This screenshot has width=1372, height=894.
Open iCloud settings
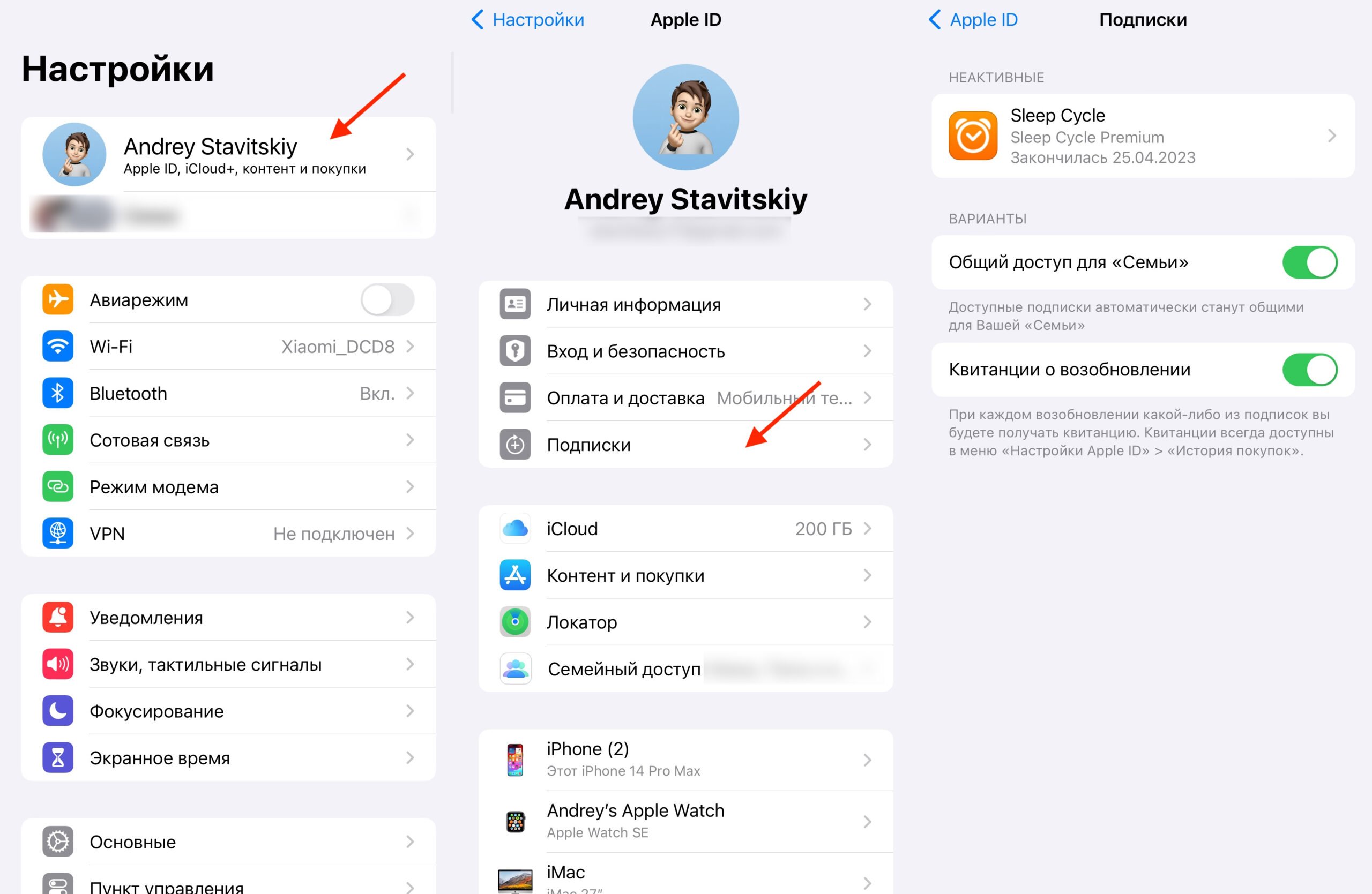click(x=685, y=528)
